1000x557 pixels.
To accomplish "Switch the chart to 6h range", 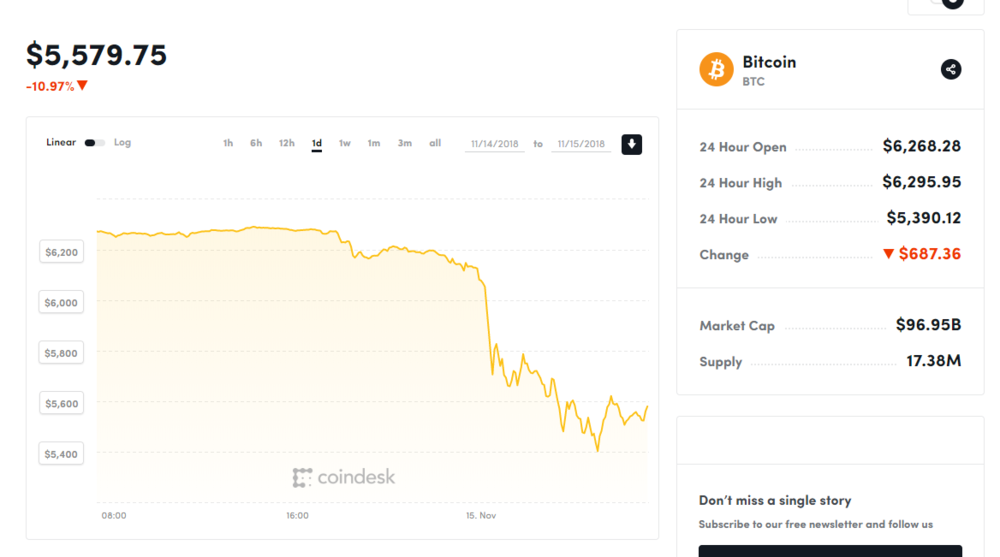I will (x=256, y=143).
